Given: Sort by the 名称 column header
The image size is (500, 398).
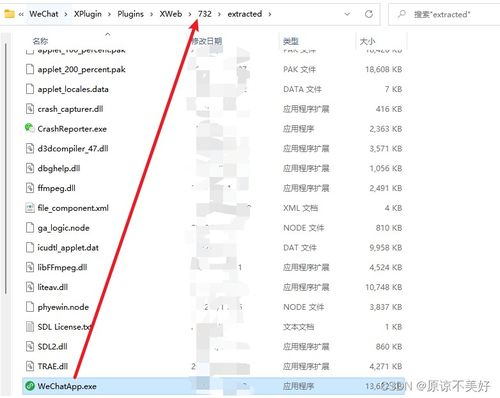Looking at the screenshot, I should (40, 41).
